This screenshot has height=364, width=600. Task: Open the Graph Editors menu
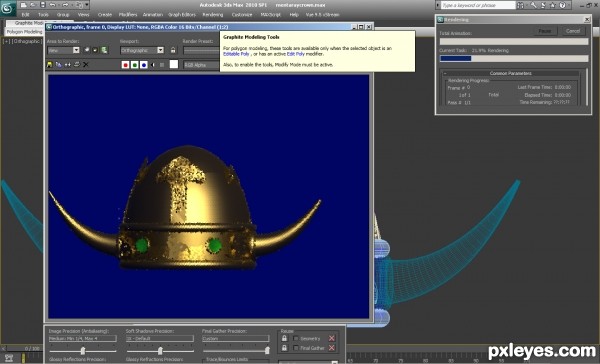182,15
